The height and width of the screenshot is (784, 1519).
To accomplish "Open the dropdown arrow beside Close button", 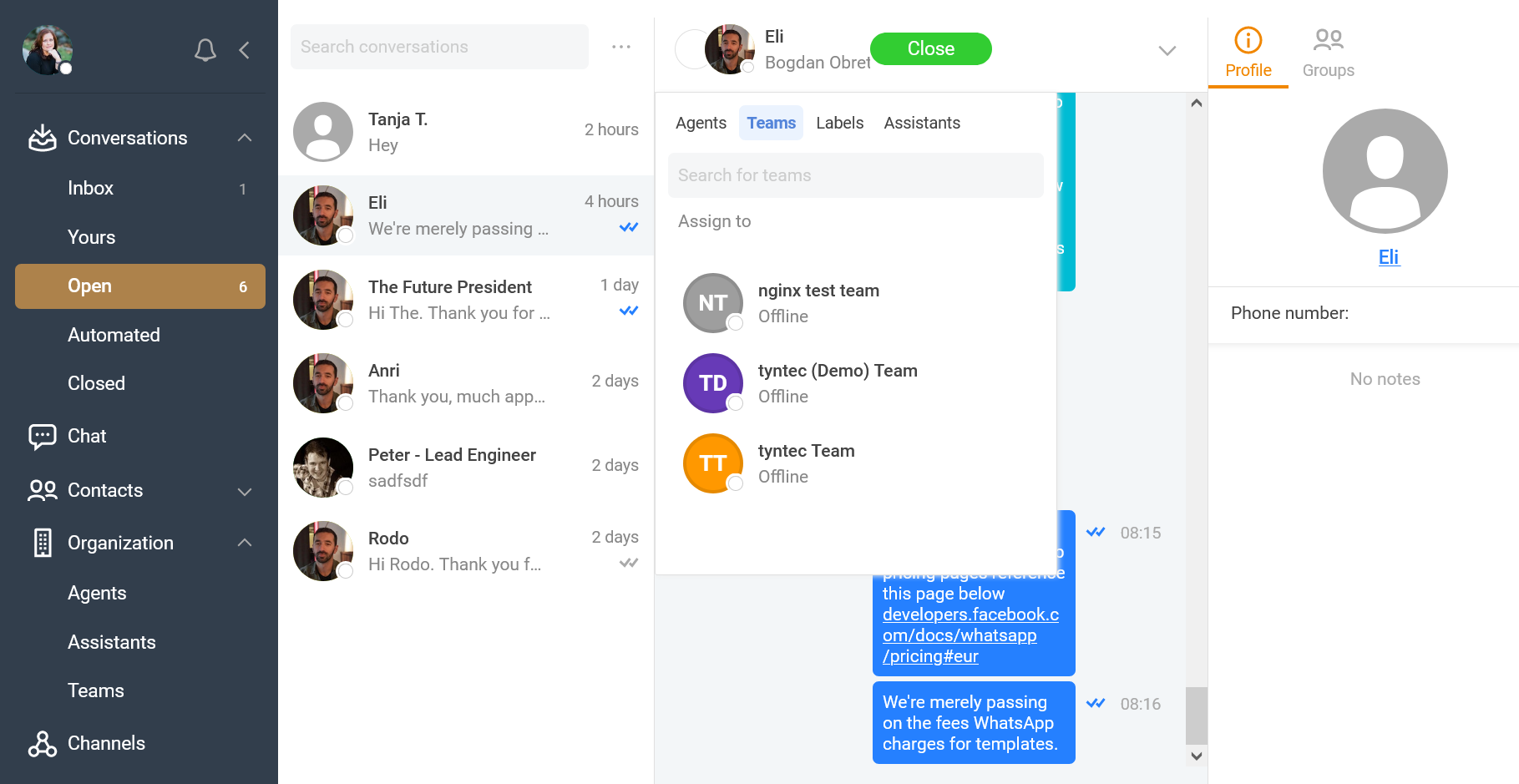I will (1167, 51).
